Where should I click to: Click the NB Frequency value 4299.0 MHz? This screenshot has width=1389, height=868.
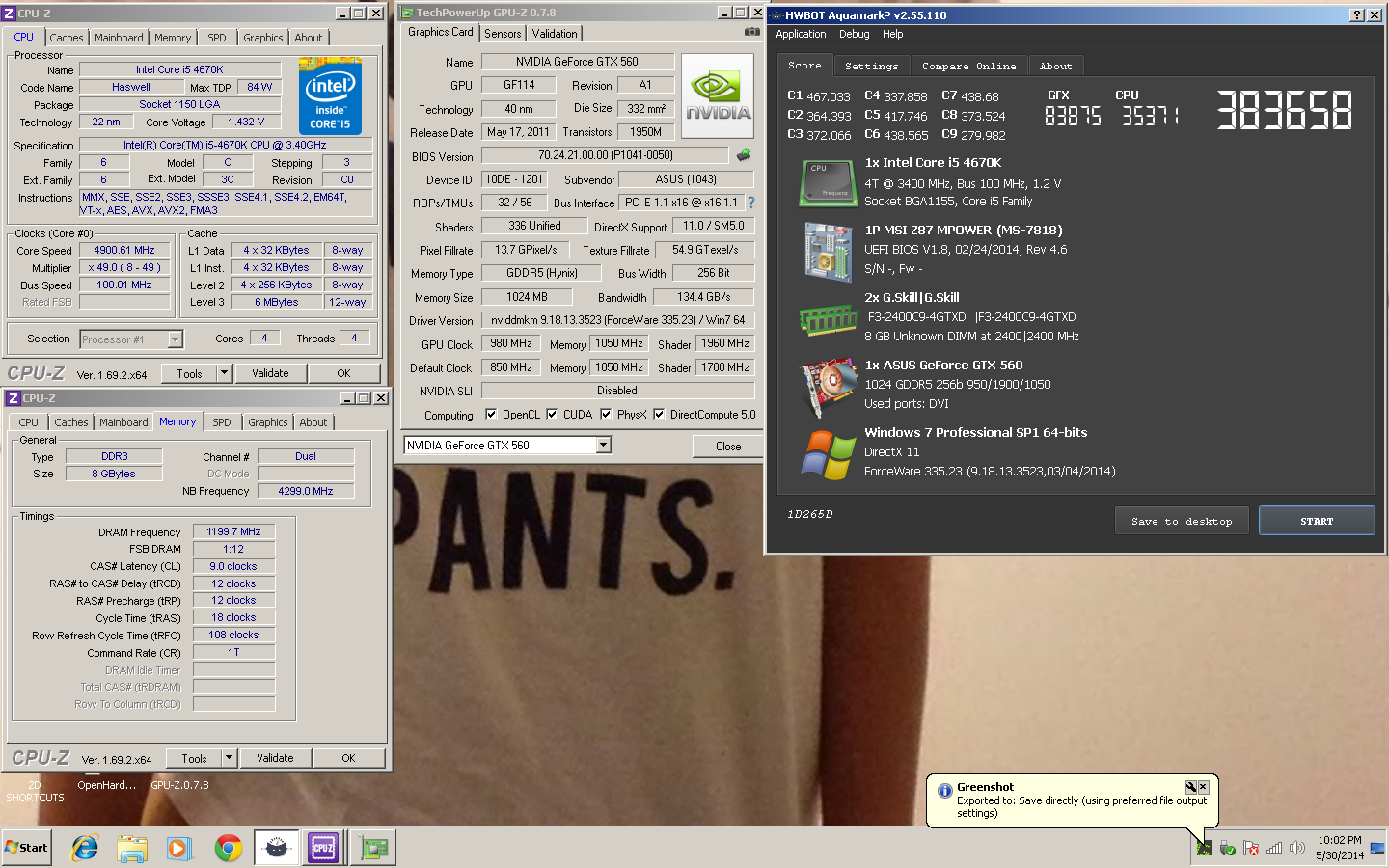306,491
